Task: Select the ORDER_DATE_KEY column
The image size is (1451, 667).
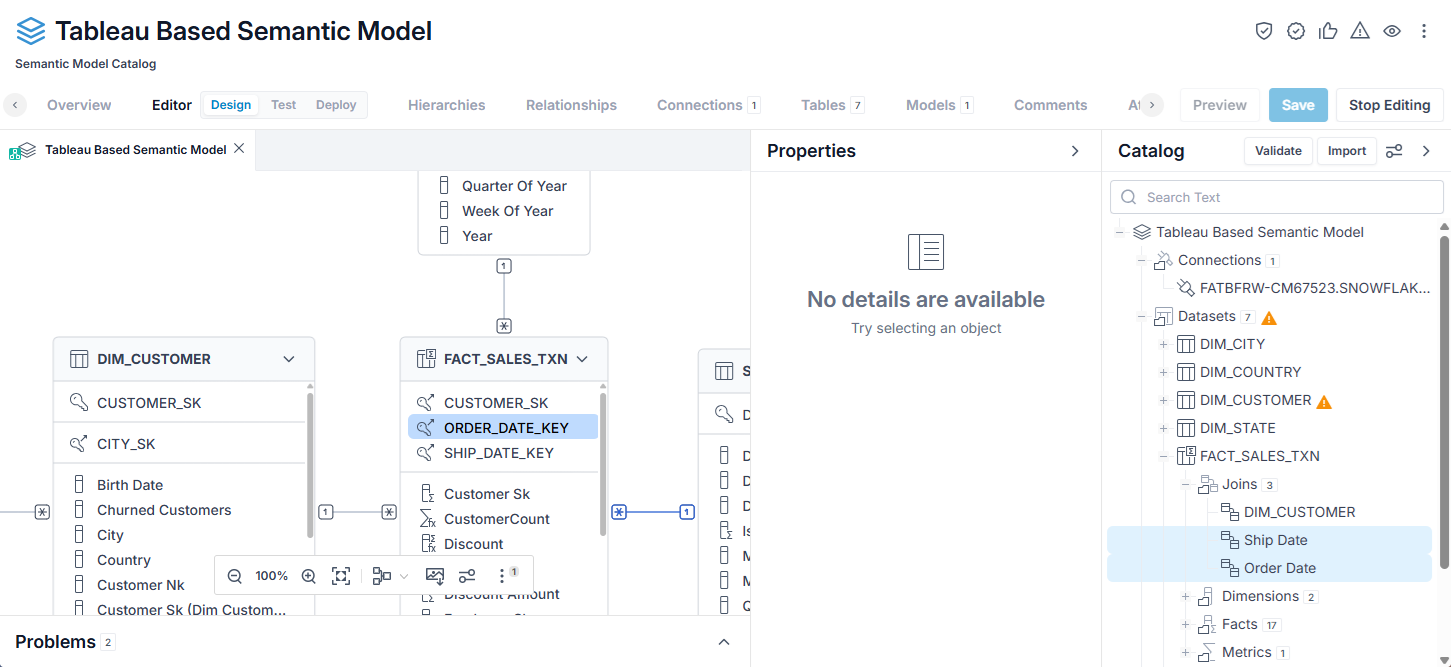Action: coord(503,428)
